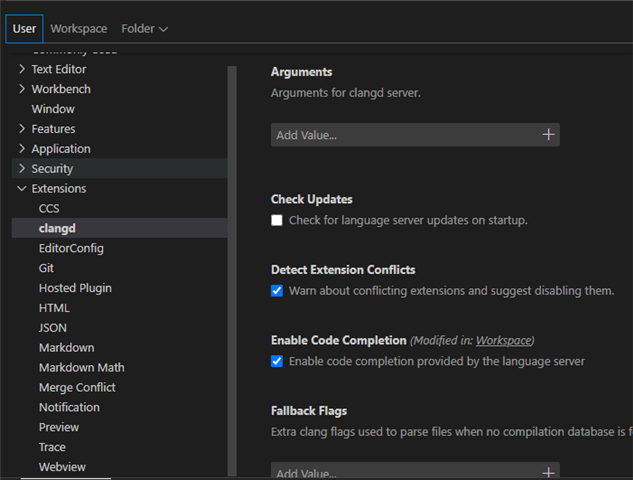Expand the Text Editor section
633x480 pixels.
pyautogui.click(x=22, y=69)
